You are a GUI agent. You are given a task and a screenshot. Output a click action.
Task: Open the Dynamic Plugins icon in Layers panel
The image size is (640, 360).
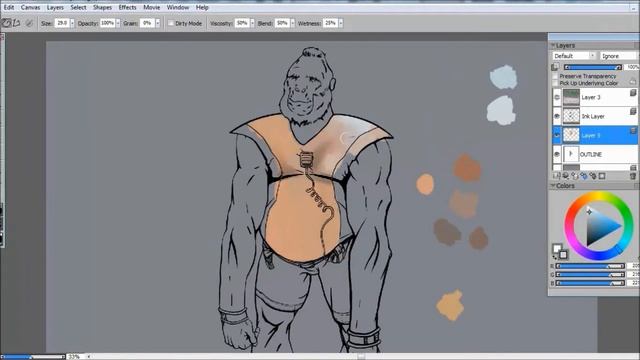pos(565,176)
